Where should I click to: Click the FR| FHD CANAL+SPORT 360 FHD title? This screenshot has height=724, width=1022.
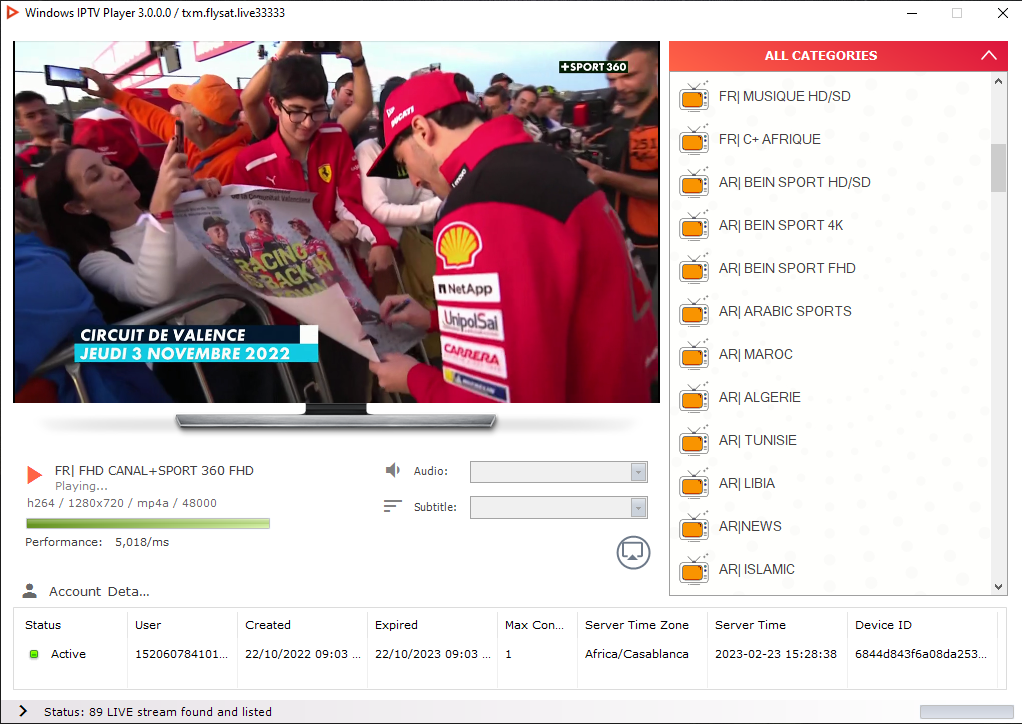(154, 471)
